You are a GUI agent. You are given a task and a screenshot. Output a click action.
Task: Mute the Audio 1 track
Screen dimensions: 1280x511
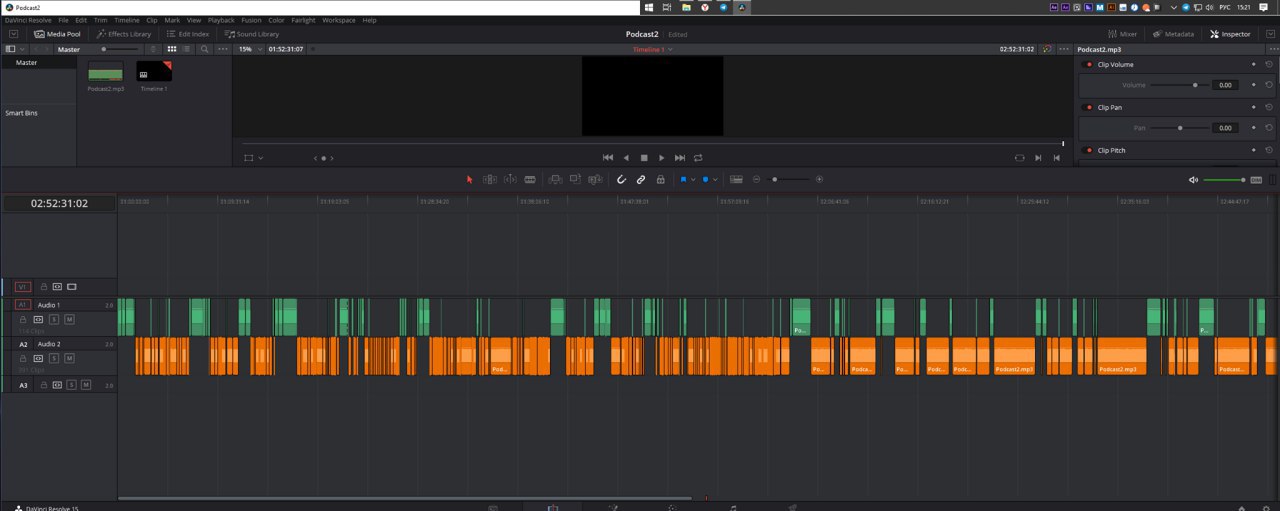tap(69, 319)
